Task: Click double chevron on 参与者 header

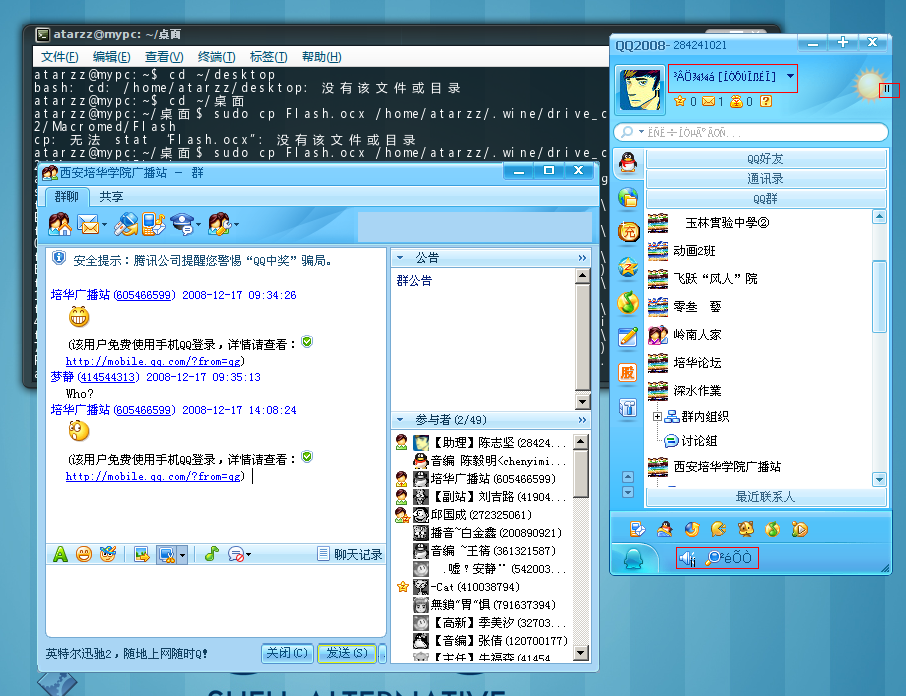Action: pos(582,420)
